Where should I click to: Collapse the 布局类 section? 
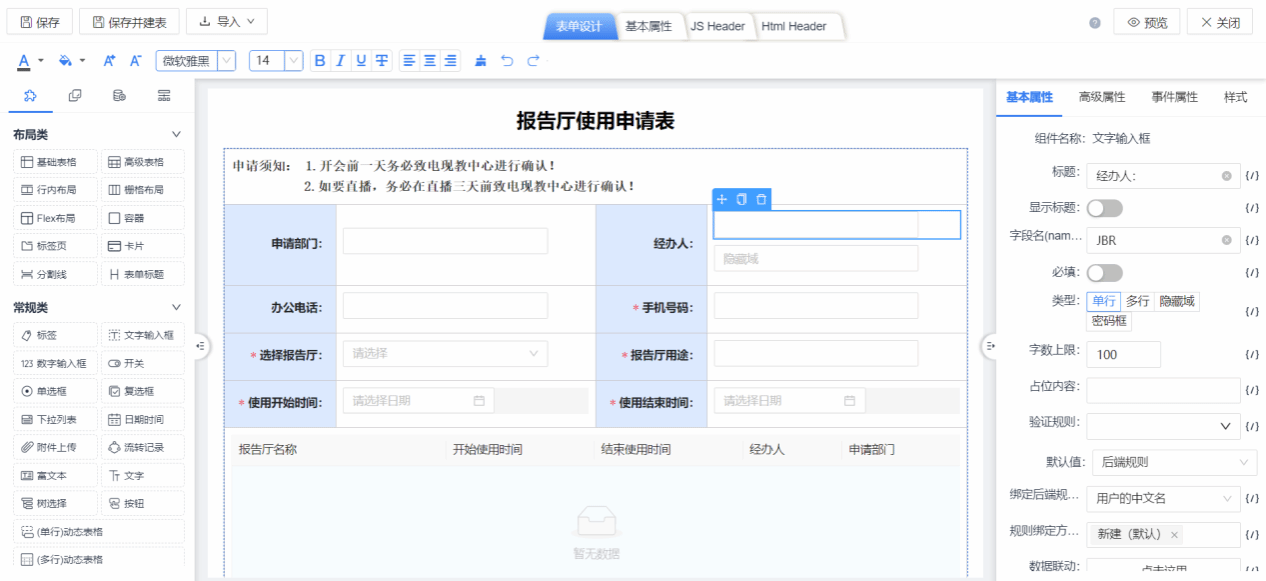tap(176, 134)
